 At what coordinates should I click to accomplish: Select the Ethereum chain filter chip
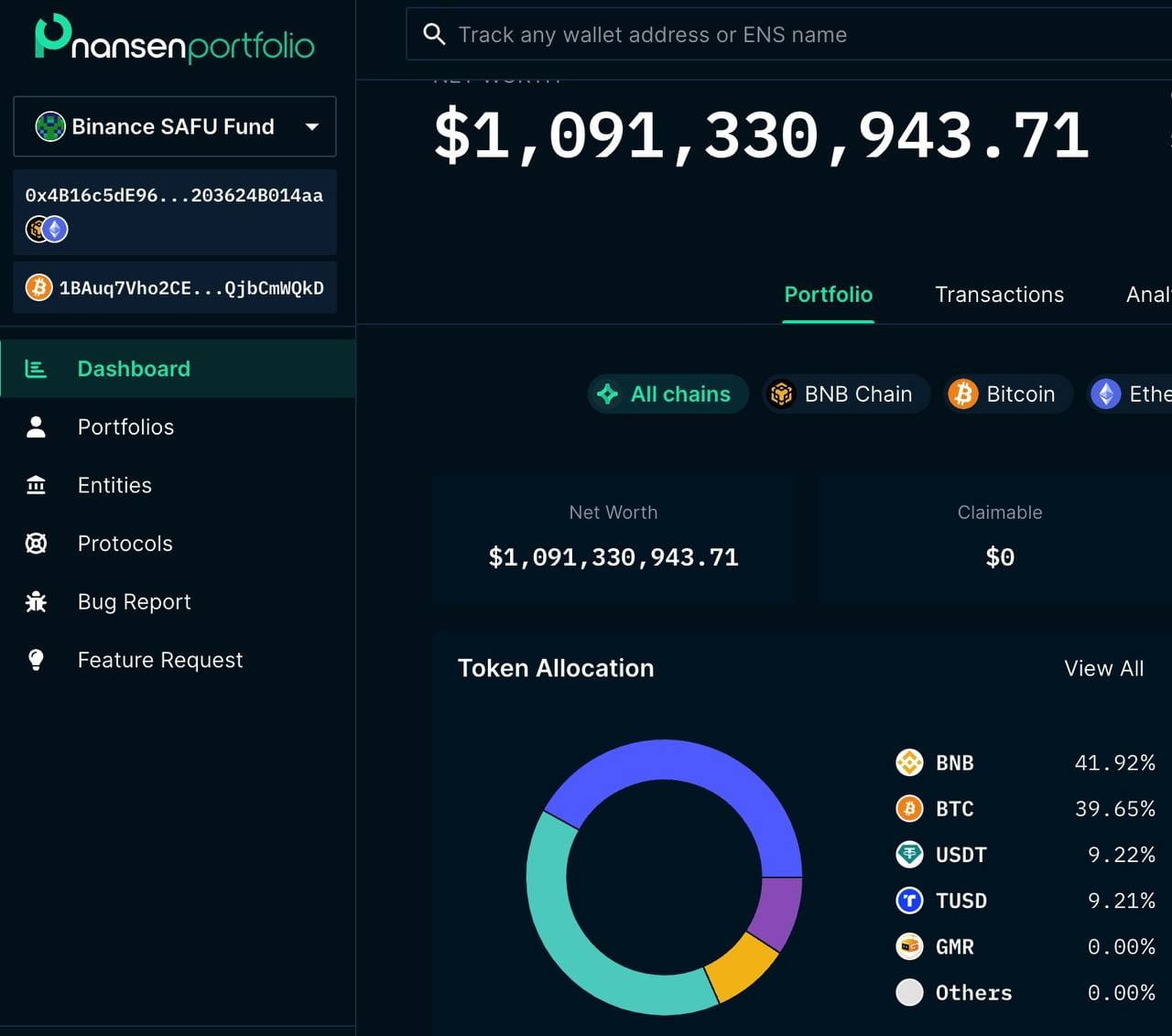coord(1129,394)
